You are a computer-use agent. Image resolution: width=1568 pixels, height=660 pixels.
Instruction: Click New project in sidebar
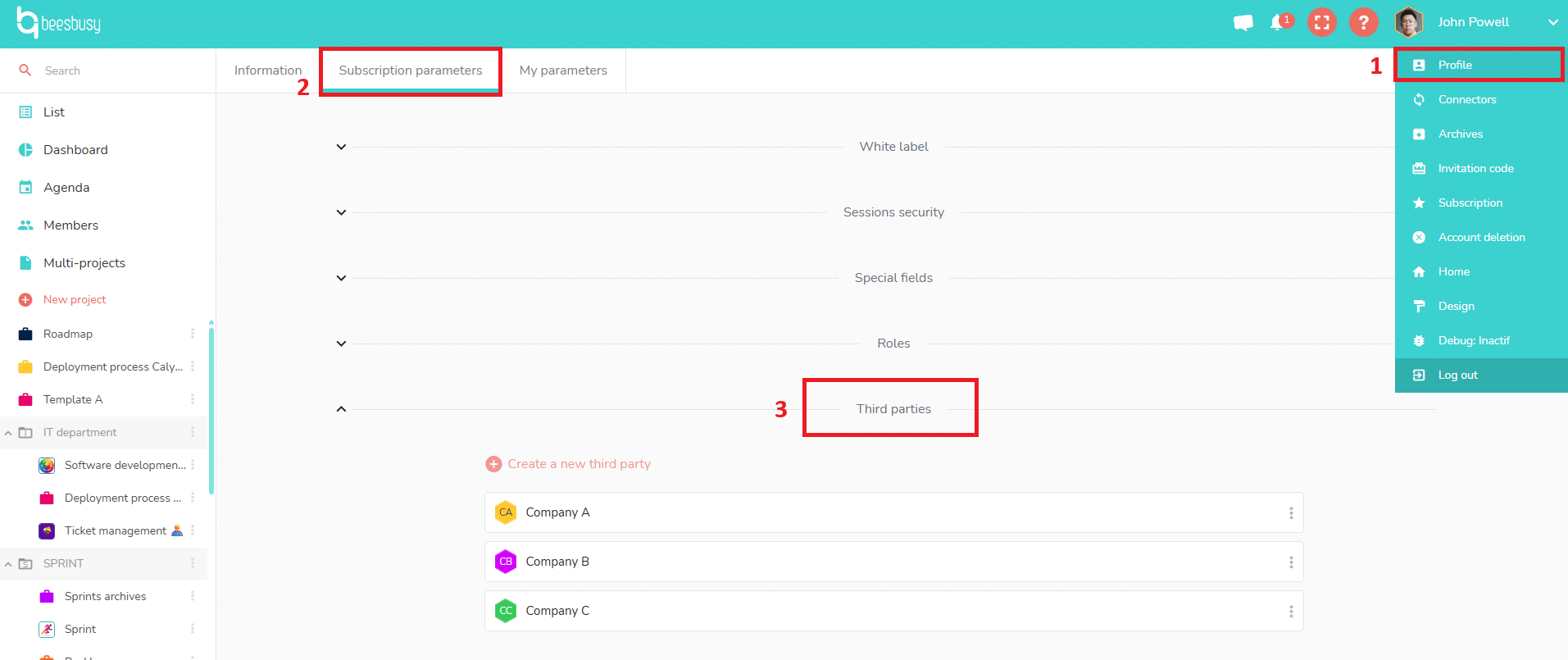click(x=74, y=300)
